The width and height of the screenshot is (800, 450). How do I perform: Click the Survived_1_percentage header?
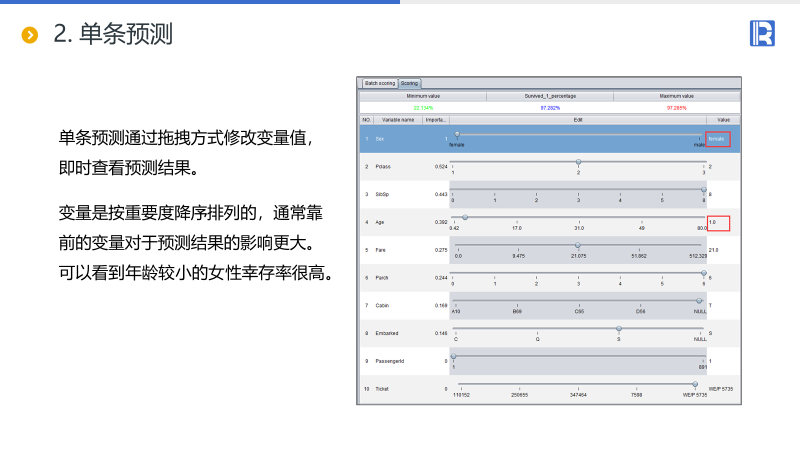[550, 95]
